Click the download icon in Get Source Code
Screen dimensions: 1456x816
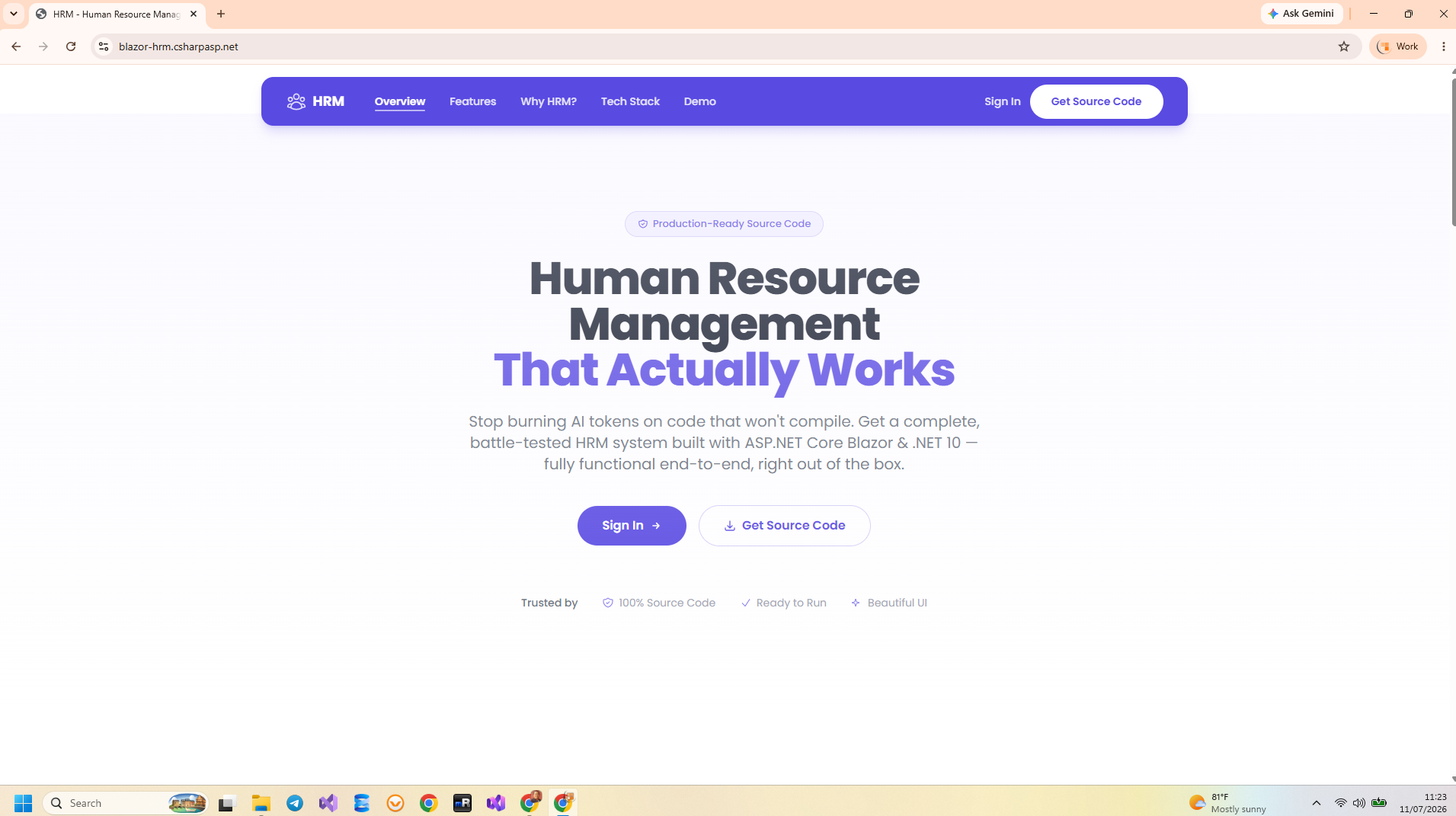729,526
